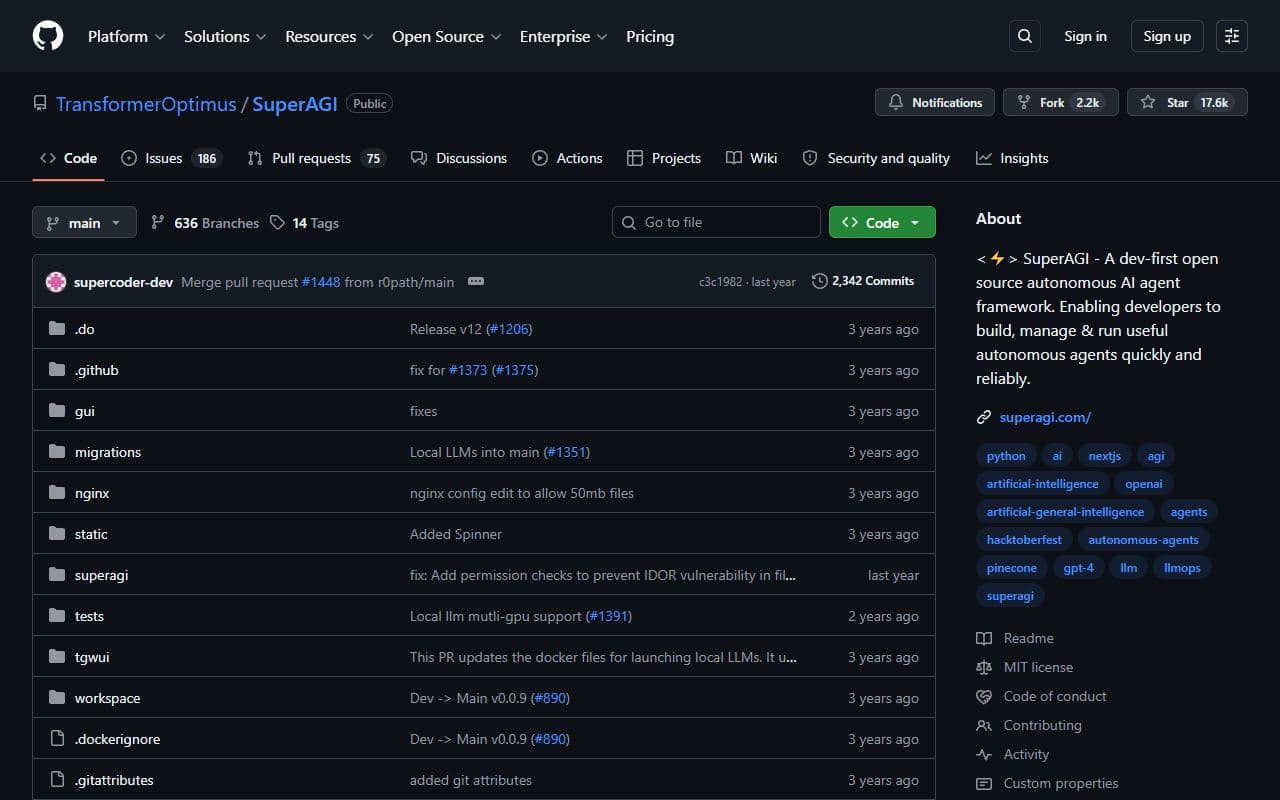Open the Insights tab

(1012, 158)
